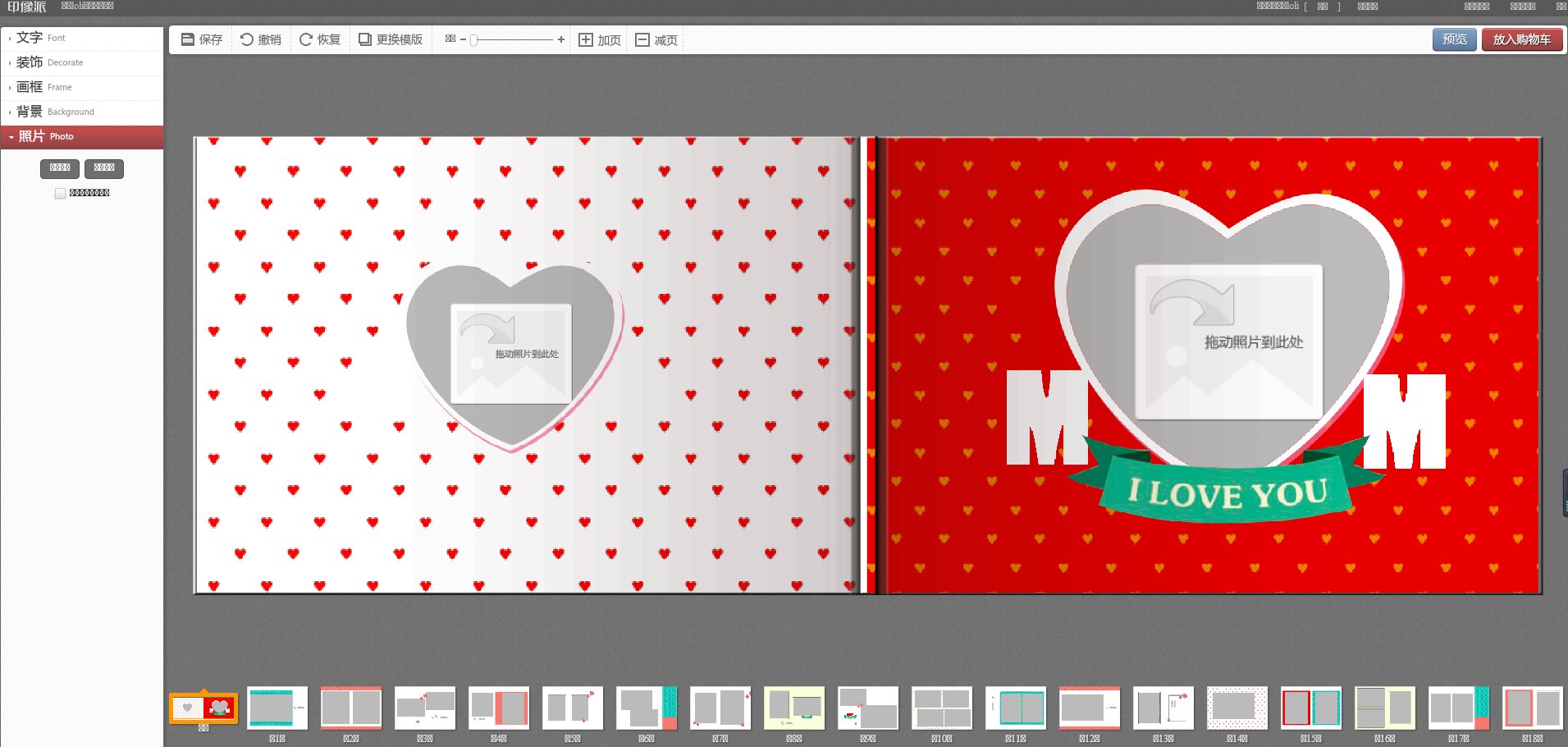This screenshot has width=1568, height=747.
Task: Click the Change Template (更换模版) icon
Action: pos(365,39)
